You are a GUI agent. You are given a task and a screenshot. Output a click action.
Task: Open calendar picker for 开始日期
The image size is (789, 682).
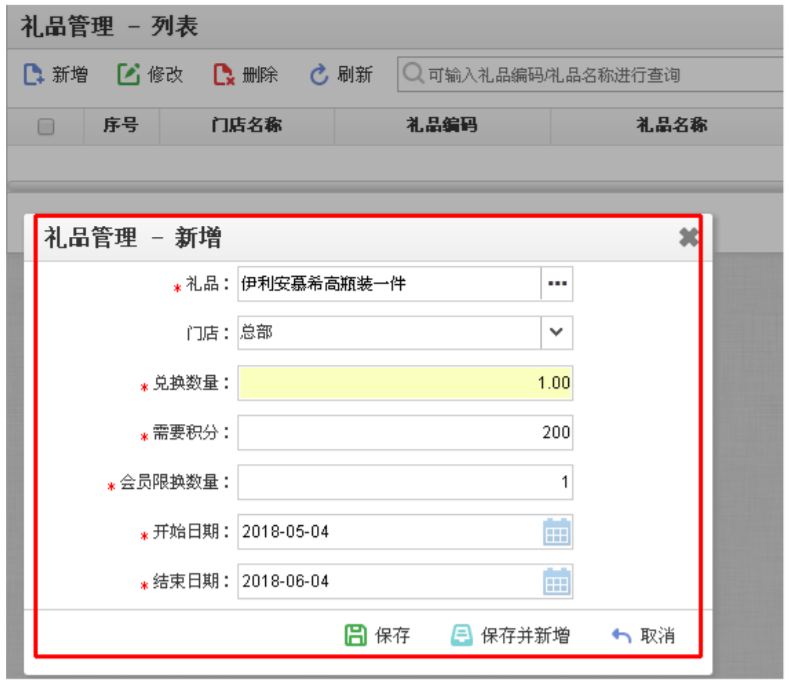point(556,532)
